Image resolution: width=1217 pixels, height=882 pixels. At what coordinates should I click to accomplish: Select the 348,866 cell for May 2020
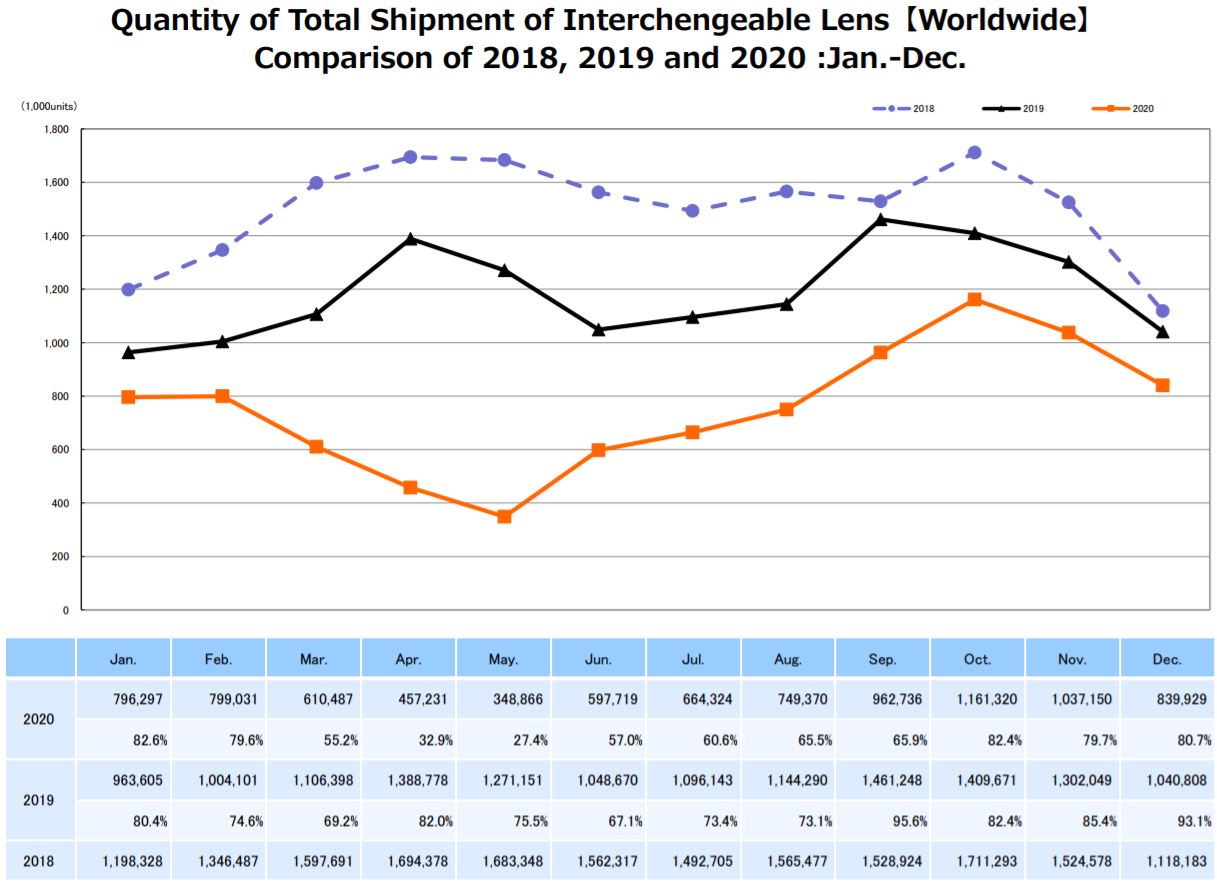click(x=504, y=699)
